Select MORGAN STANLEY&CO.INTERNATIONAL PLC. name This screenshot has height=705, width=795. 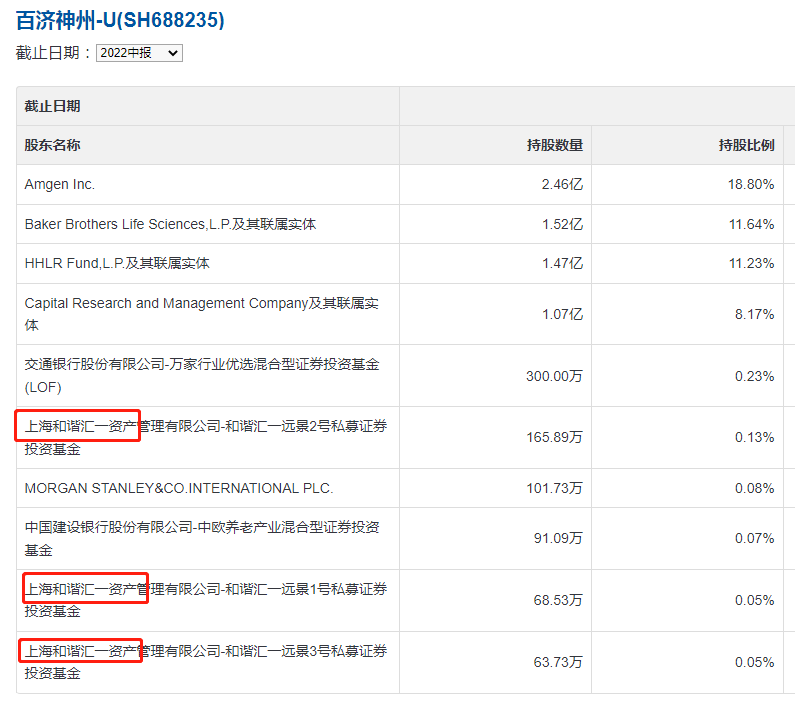point(179,488)
